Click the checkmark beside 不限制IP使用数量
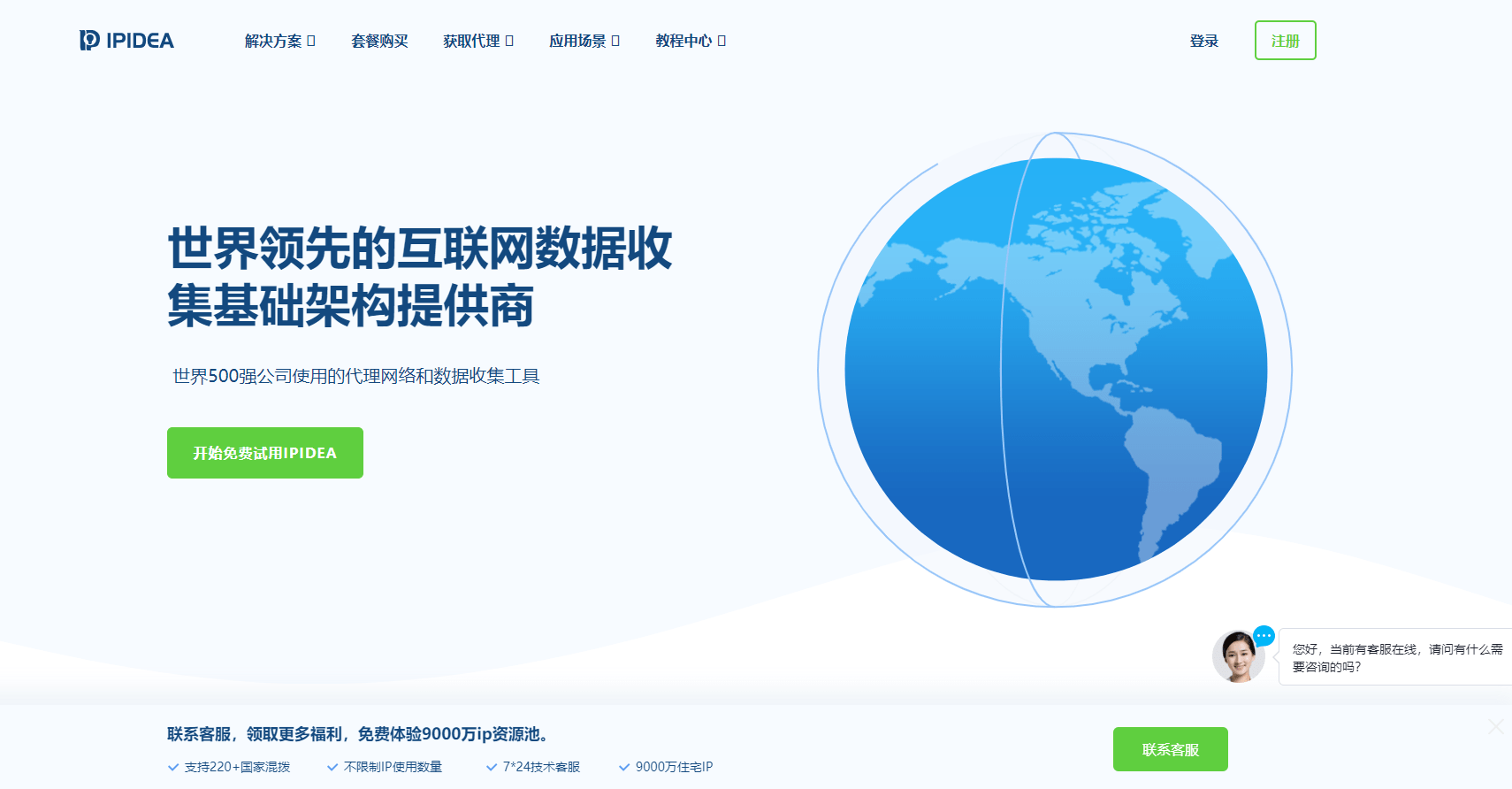This screenshot has height=789, width=1512. 332,767
